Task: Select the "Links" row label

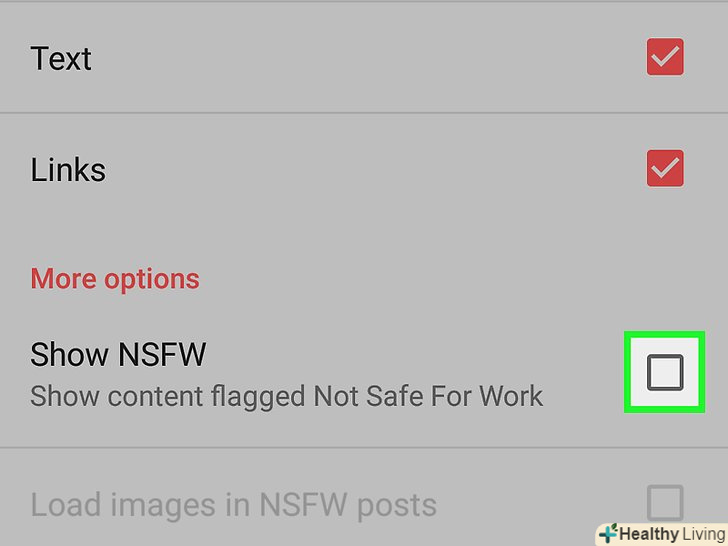Action: [x=68, y=170]
